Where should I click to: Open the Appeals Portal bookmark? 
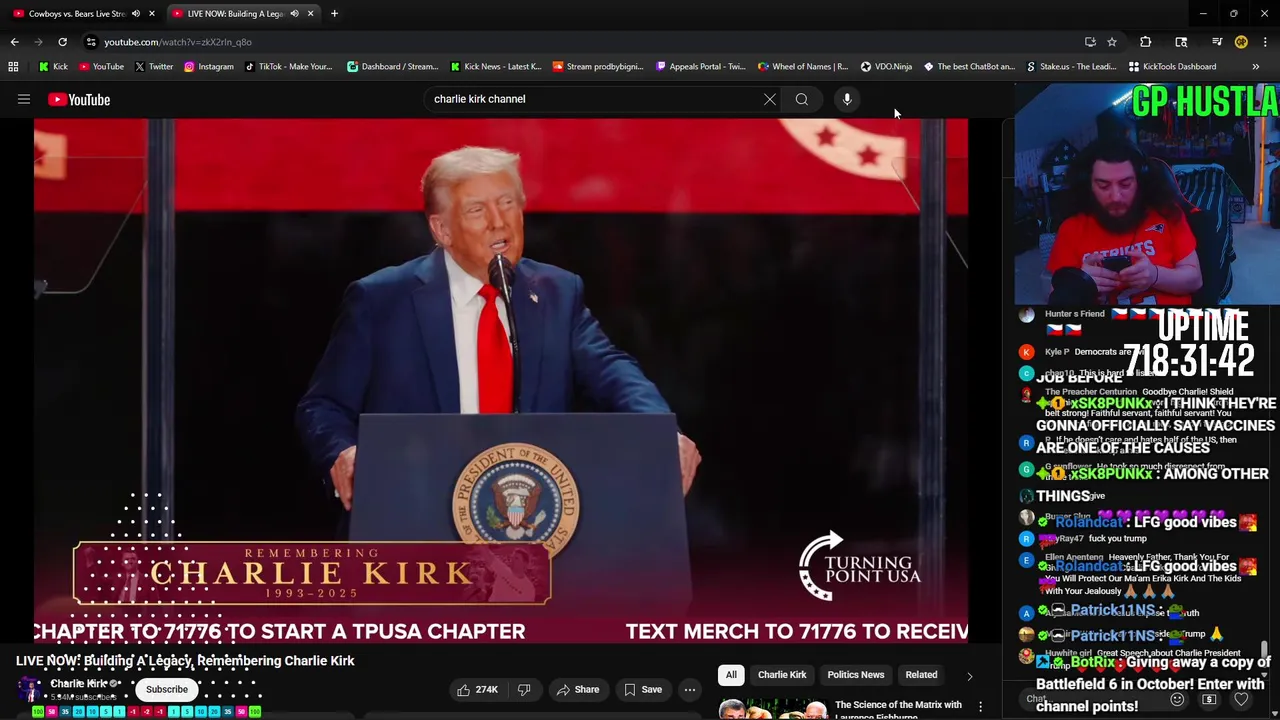tap(701, 66)
